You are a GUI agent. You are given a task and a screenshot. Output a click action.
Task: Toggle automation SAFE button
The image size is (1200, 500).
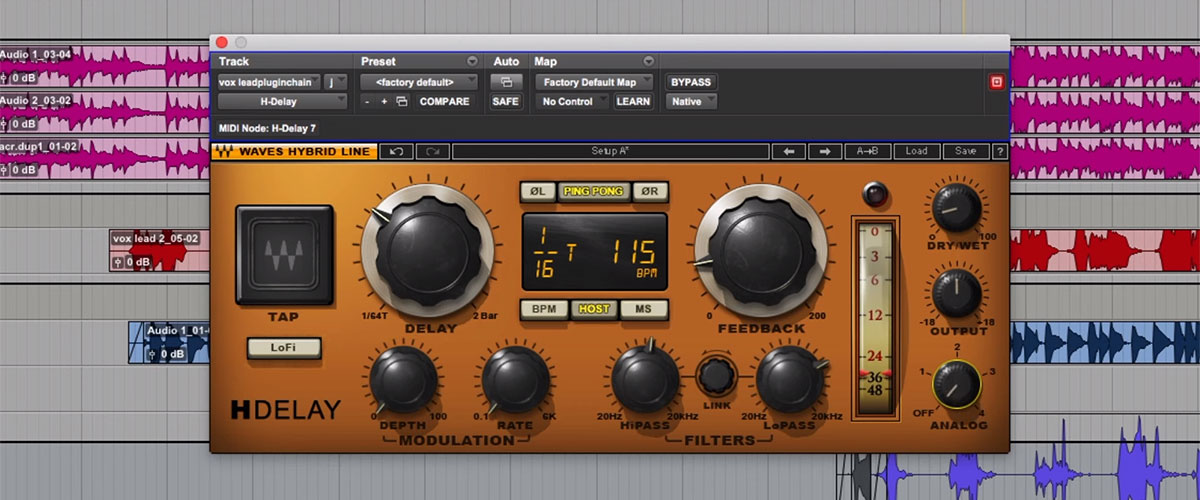[x=506, y=101]
